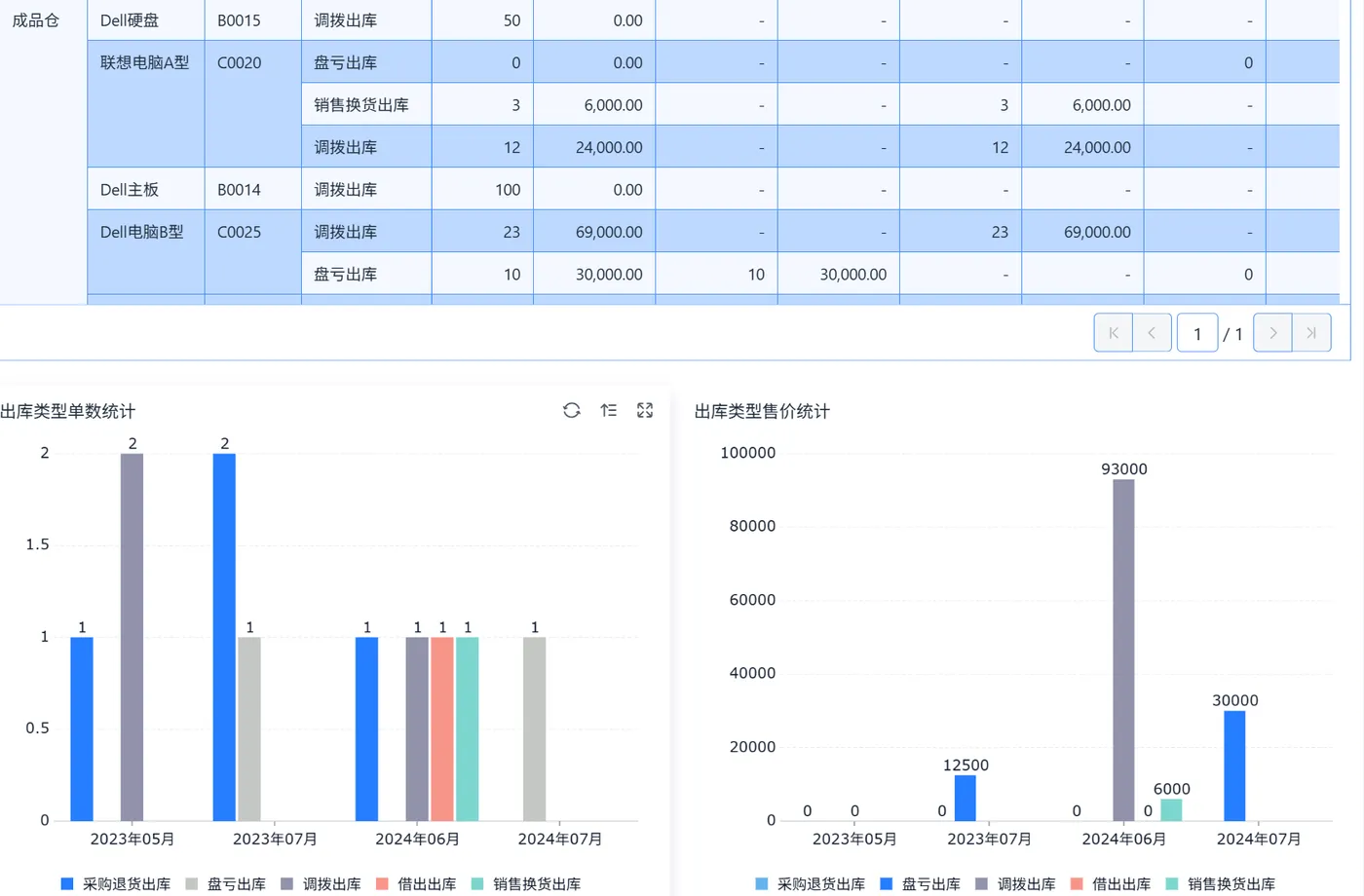
Task: Expand 出库类型单数统计 chart to fullscreen
Action: (645, 411)
